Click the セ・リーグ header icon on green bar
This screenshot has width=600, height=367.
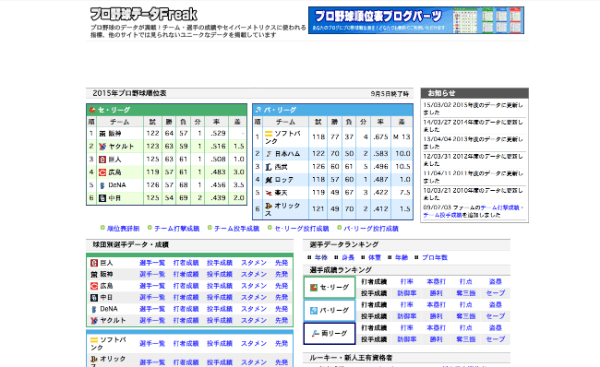click(92, 110)
